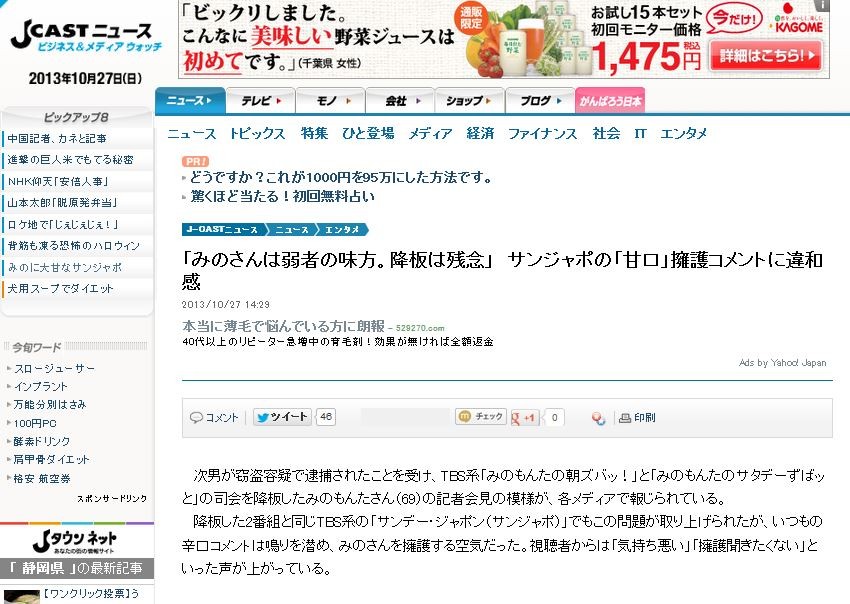Click PR link about 1000円を95万にした方法
The width and height of the screenshot is (850, 604).
point(341,177)
